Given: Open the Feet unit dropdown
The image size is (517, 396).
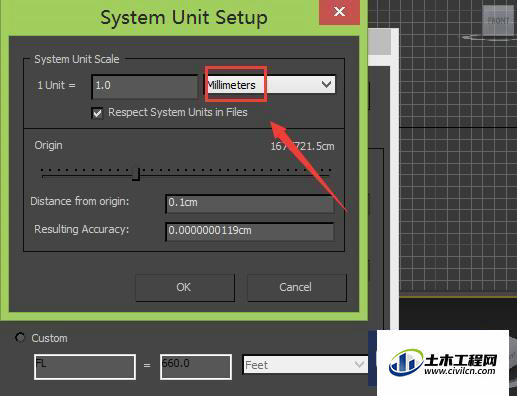Looking at the screenshot, I should [x=305, y=365].
